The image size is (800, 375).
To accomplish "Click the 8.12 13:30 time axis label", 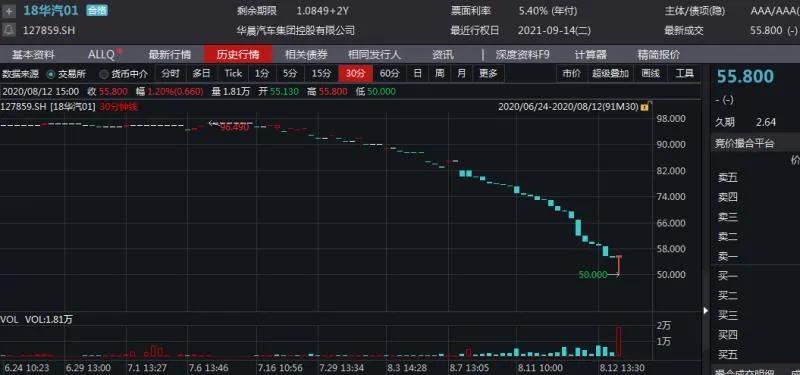I will point(621,367).
